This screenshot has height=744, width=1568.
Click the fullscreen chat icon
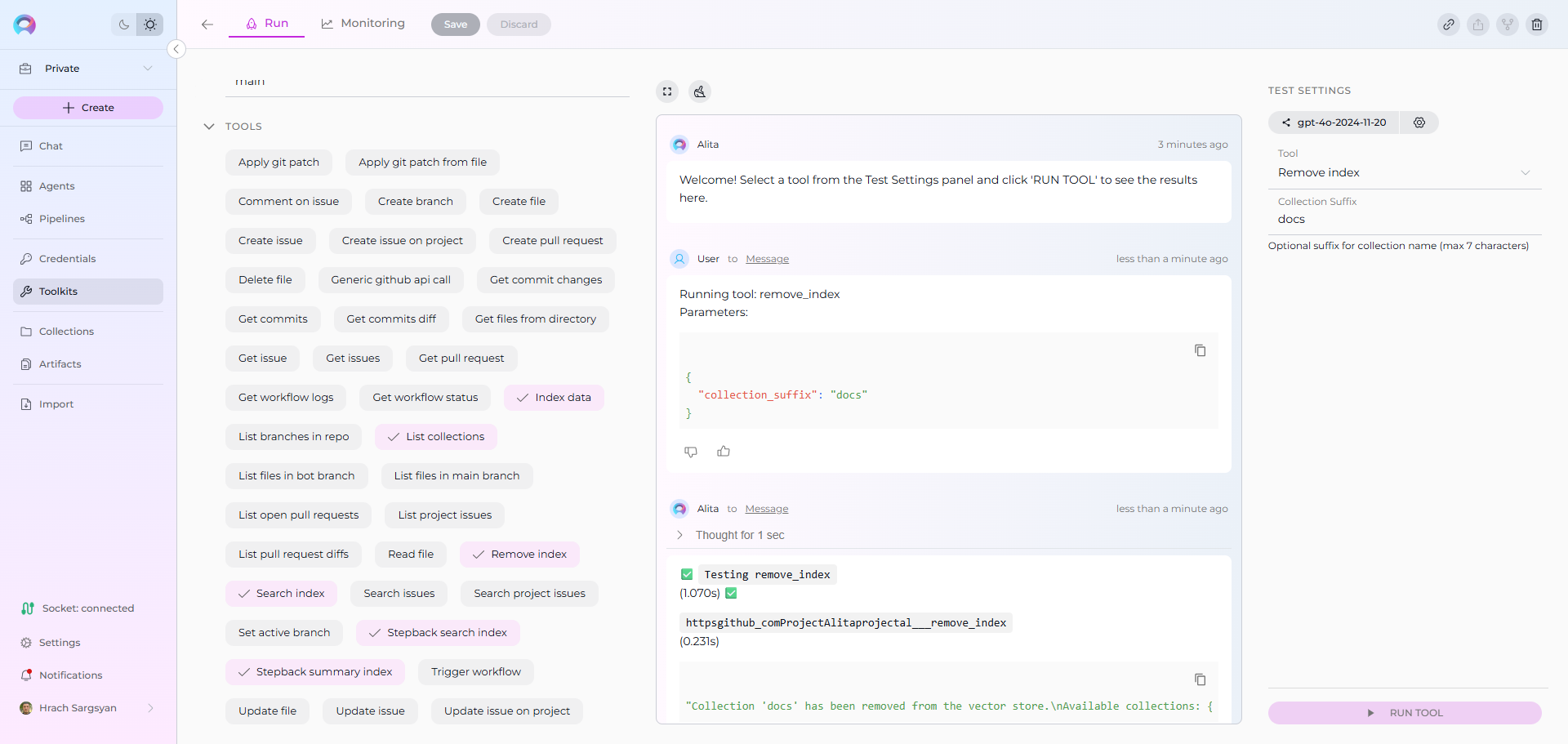pyautogui.click(x=667, y=91)
